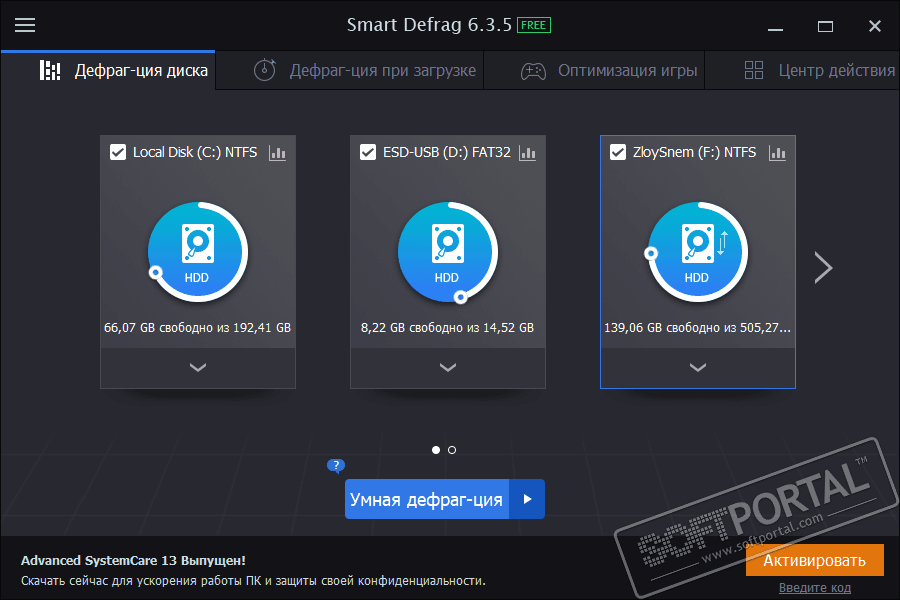Open the defrag mode dropdown arrow
Viewport: 900px width, 600px height.
527,499
